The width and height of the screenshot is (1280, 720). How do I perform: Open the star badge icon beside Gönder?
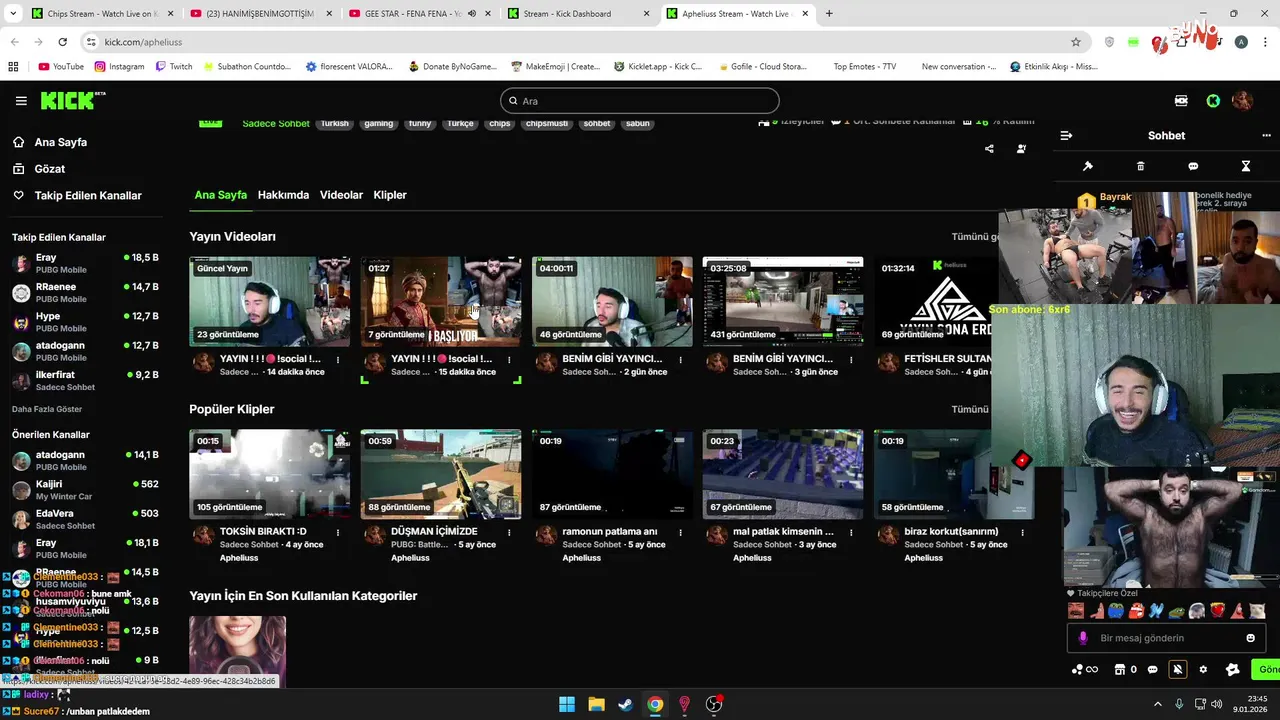point(1232,670)
